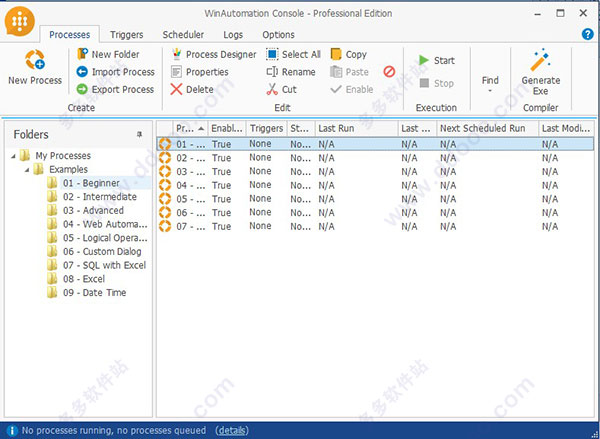Select the 03 - Advanced folder
Screen dimensions: 600x439
[93, 211]
